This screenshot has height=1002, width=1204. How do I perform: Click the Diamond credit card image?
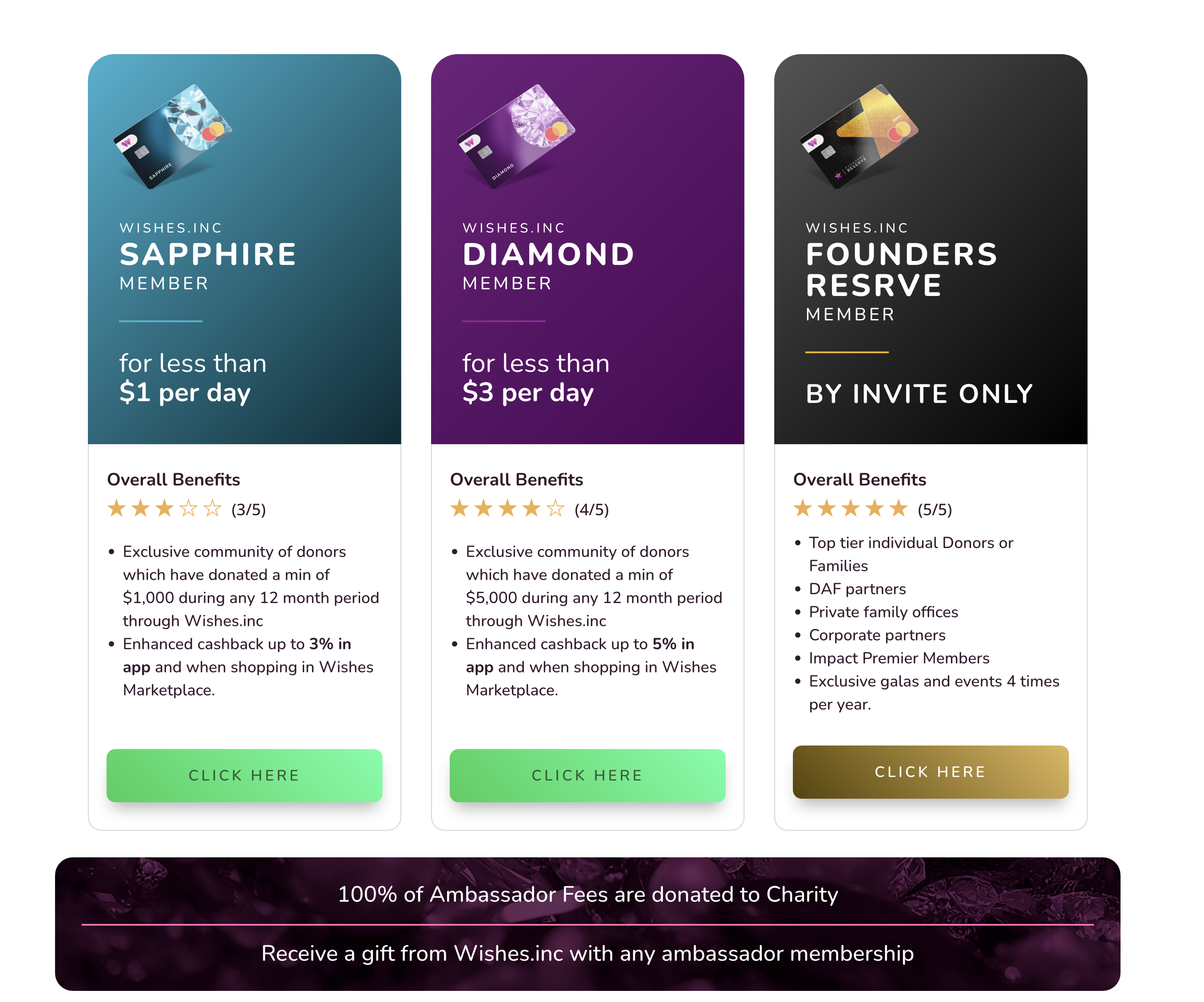[516, 136]
